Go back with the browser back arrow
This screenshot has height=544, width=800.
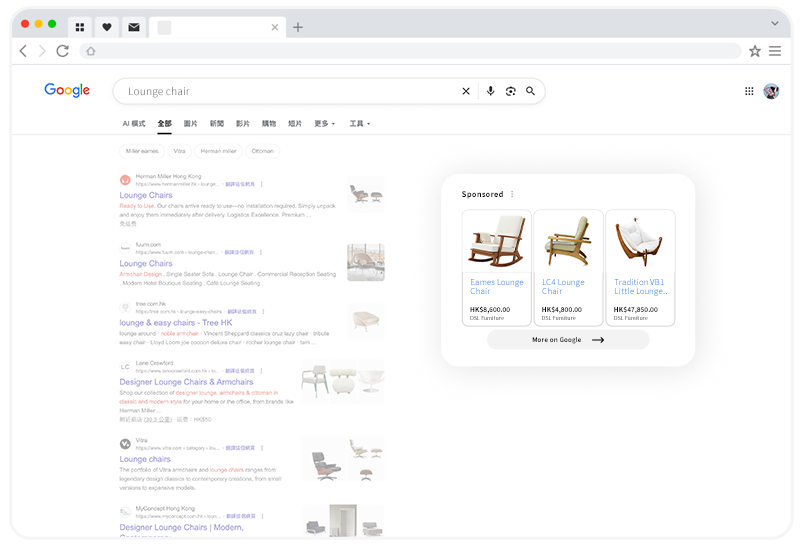click(x=23, y=51)
